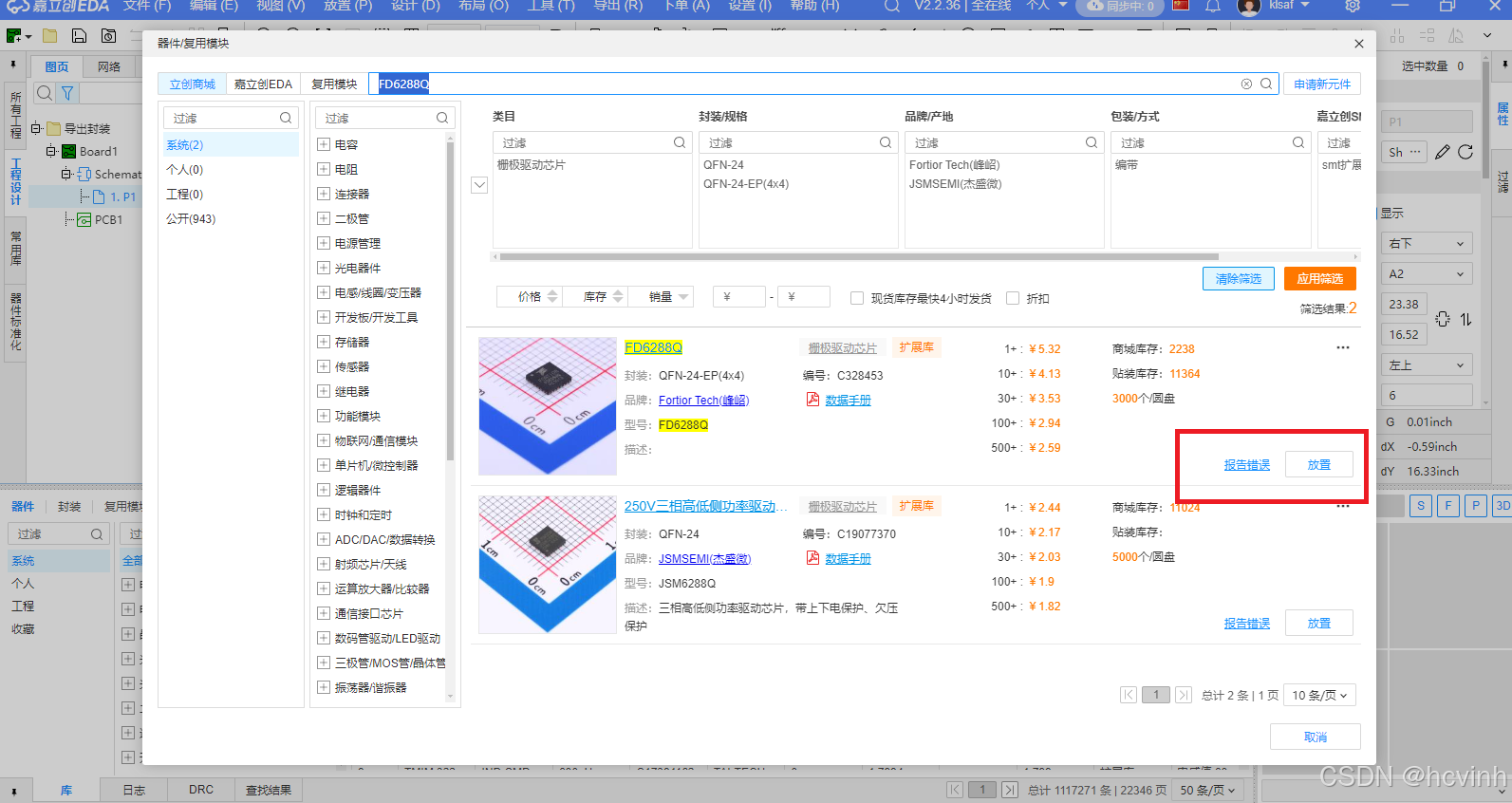Click 报告错误 link for JSM6288Q
The image size is (1512, 803).
1246,624
